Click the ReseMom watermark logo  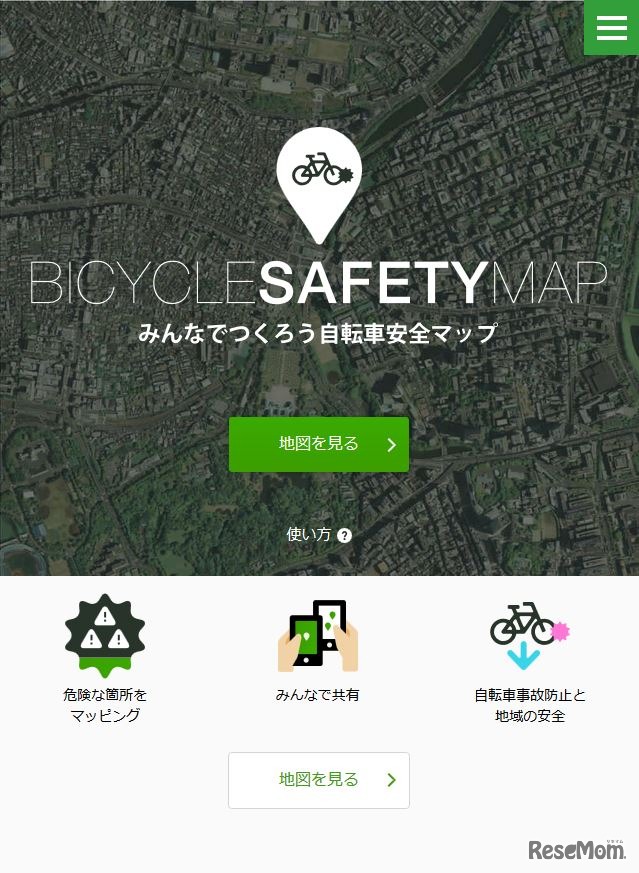[577, 849]
